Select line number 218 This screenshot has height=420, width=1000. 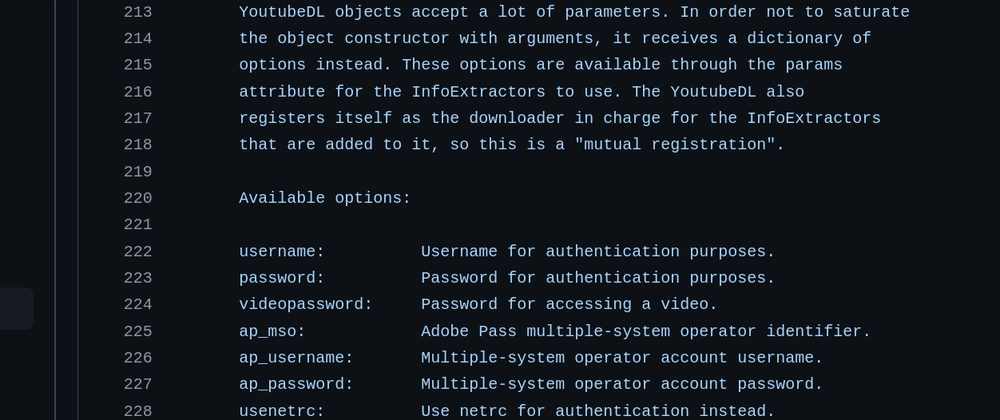pyautogui.click(x=138, y=145)
